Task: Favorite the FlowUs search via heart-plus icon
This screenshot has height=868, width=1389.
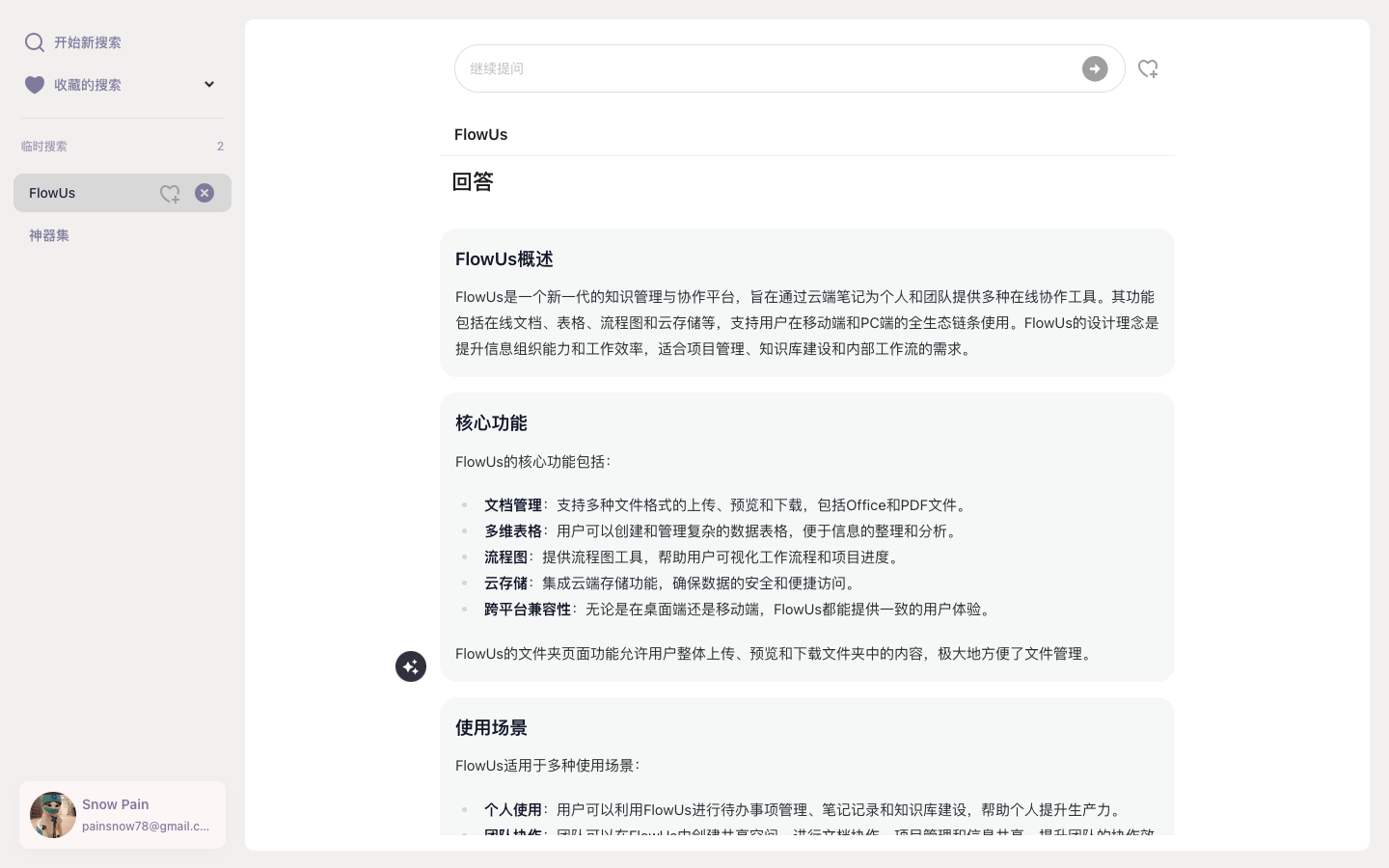Action: (170, 194)
